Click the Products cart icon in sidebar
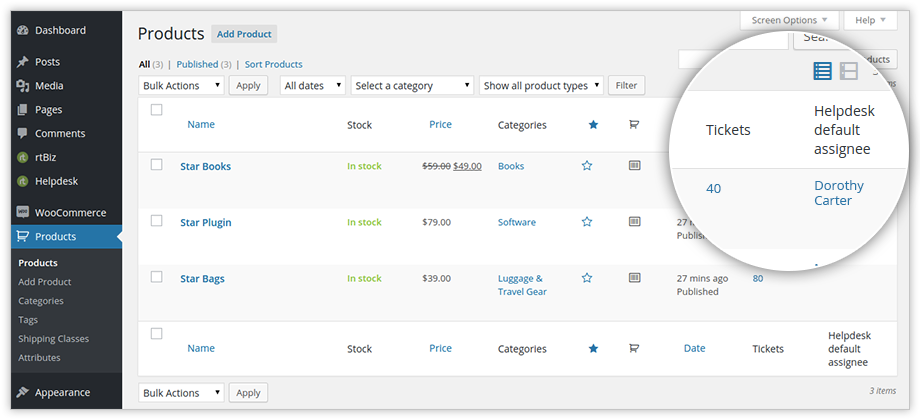This screenshot has height=420, width=920. 23,236
